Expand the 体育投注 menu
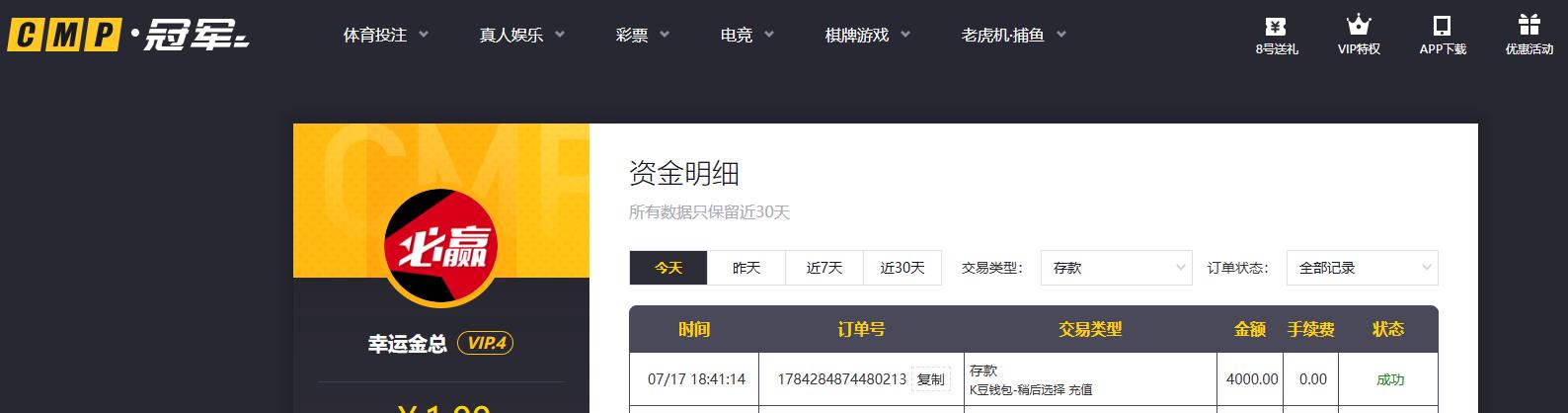Image resolution: width=1568 pixels, height=413 pixels. 386,35
